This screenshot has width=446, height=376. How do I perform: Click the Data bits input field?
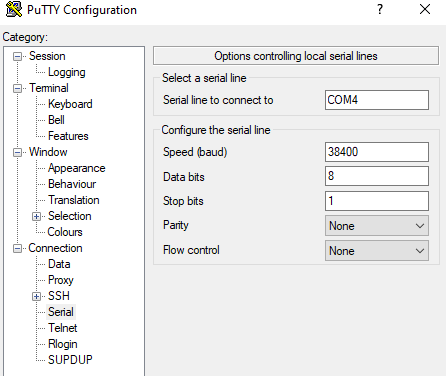click(377, 176)
